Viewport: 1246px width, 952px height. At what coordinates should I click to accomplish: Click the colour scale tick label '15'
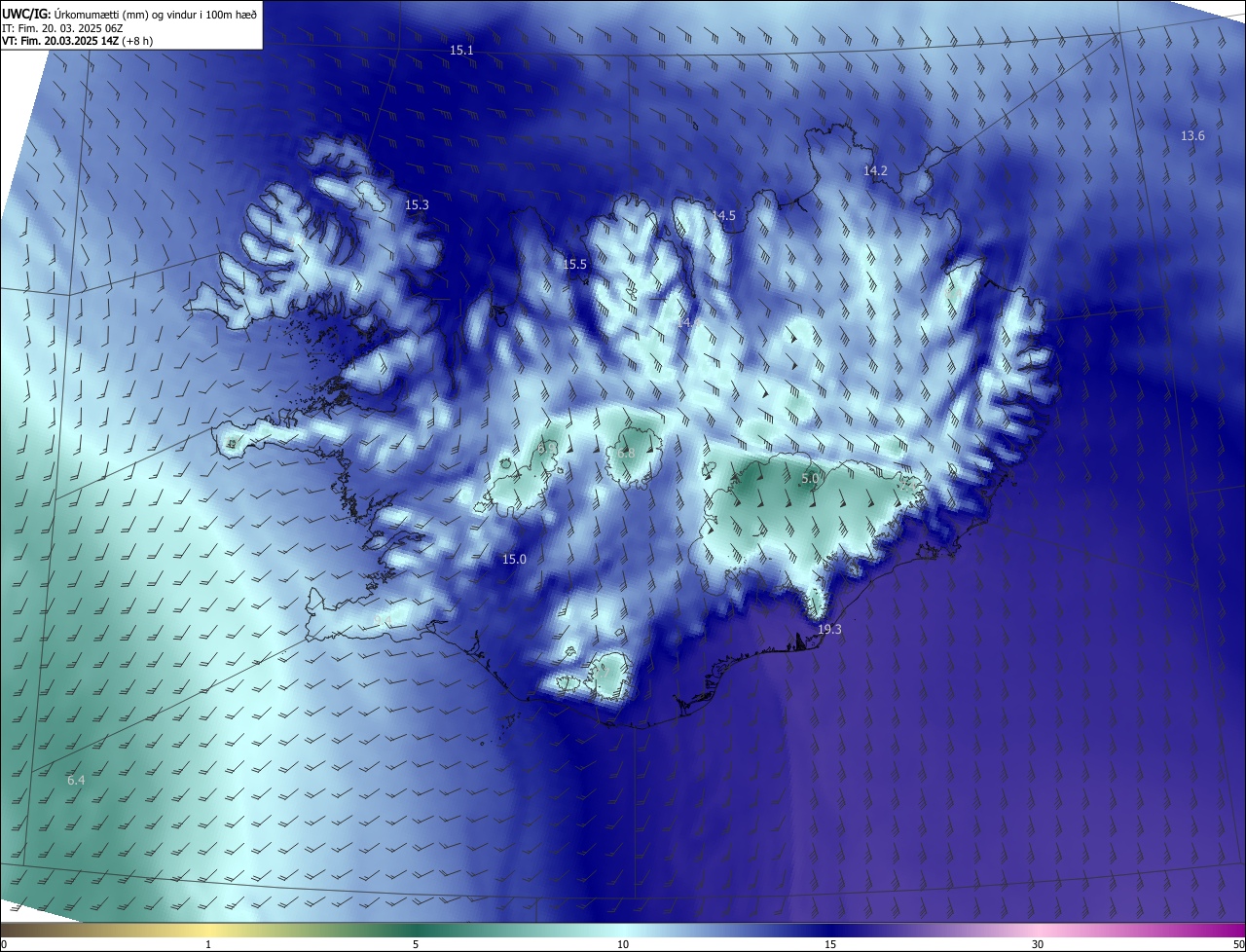click(x=830, y=944)
